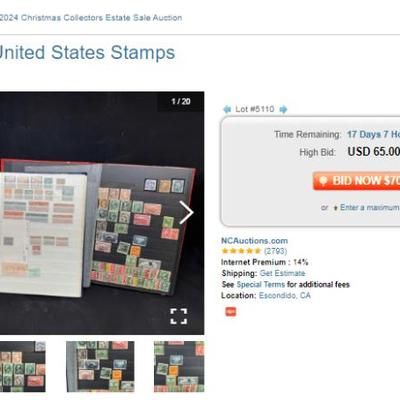This screenshot has width=400, height=400.
Task: Click the United States Stamps title
Action: (x=87, y=53)
